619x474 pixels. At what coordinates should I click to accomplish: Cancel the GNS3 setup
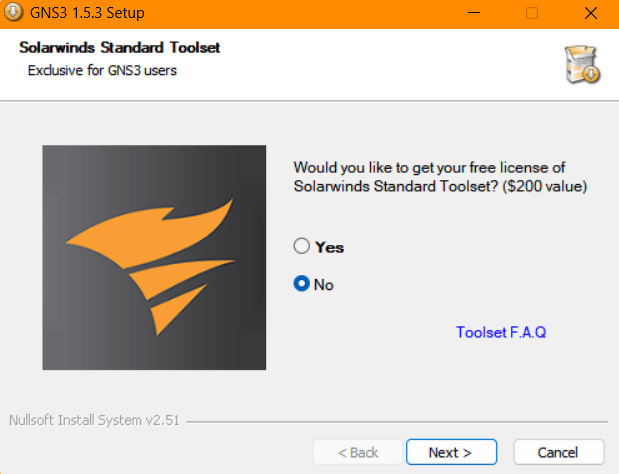(559, 452)
